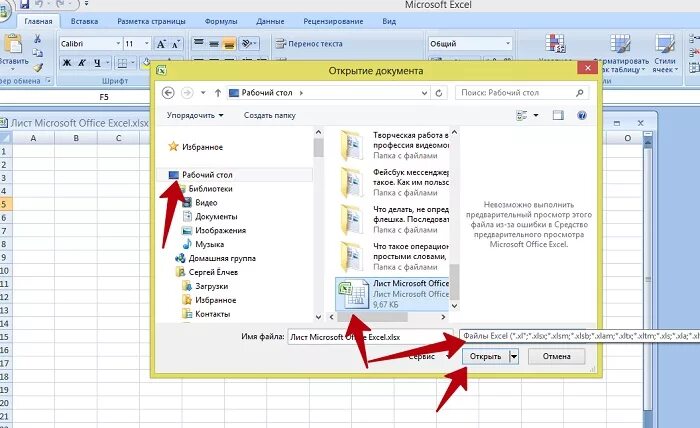This screenshot has width=700, height=428.
Task: Expand the address bar history dropdown
Action: [x=424, y=93]
